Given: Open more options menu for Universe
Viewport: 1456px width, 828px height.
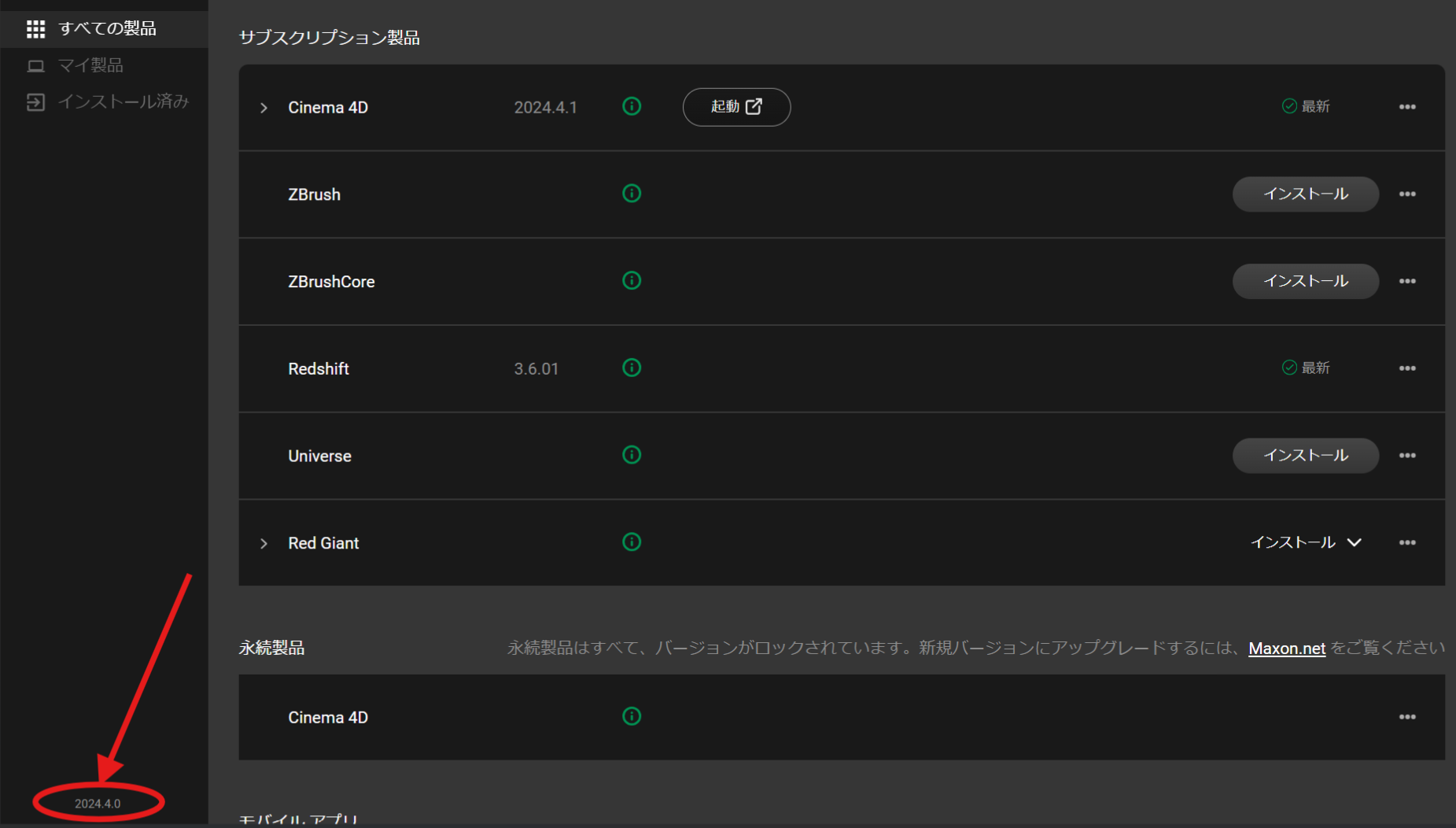Looking at the screenshot, I should pyautogui.click(x=1407, y=456).
